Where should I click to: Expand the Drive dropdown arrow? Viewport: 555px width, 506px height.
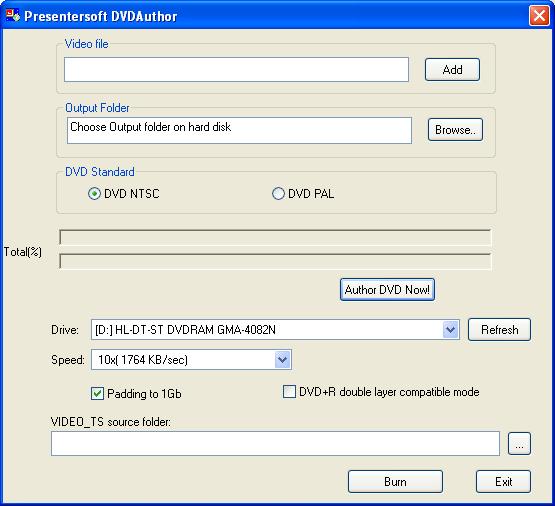pyautogui.click(x=450, y=330)
